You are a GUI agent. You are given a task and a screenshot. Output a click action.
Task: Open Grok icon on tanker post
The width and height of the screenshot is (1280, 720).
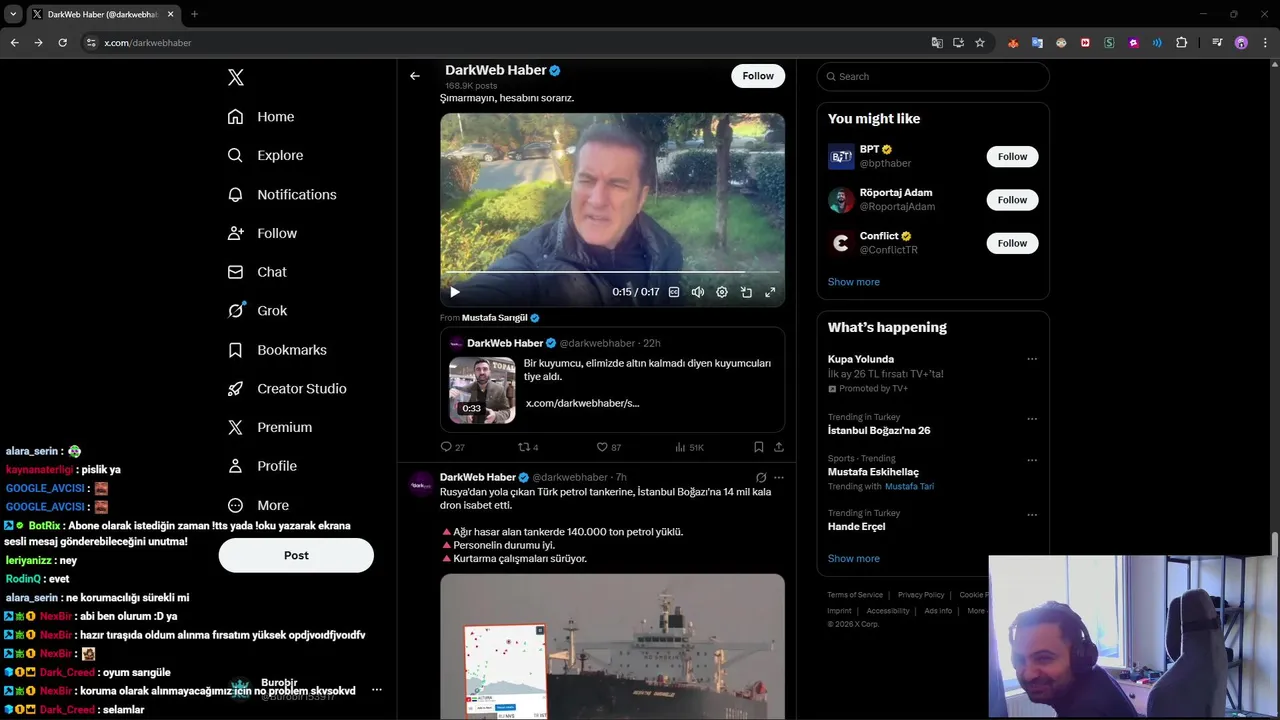761,478
